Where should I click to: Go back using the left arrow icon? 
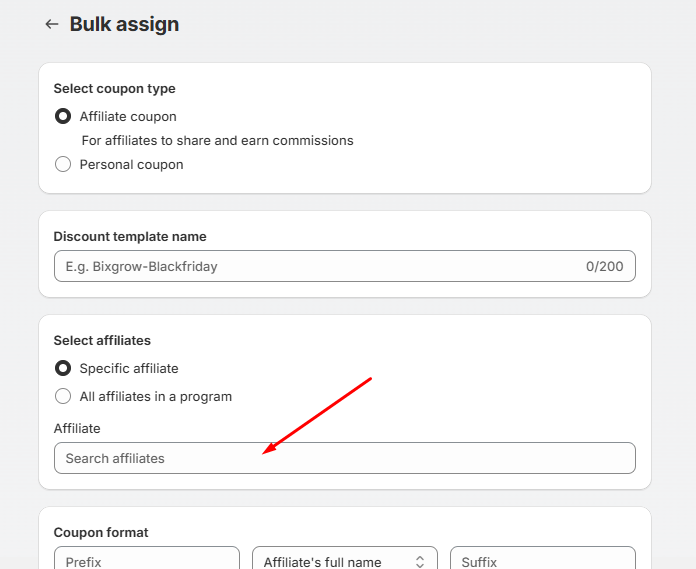(52, 24)
